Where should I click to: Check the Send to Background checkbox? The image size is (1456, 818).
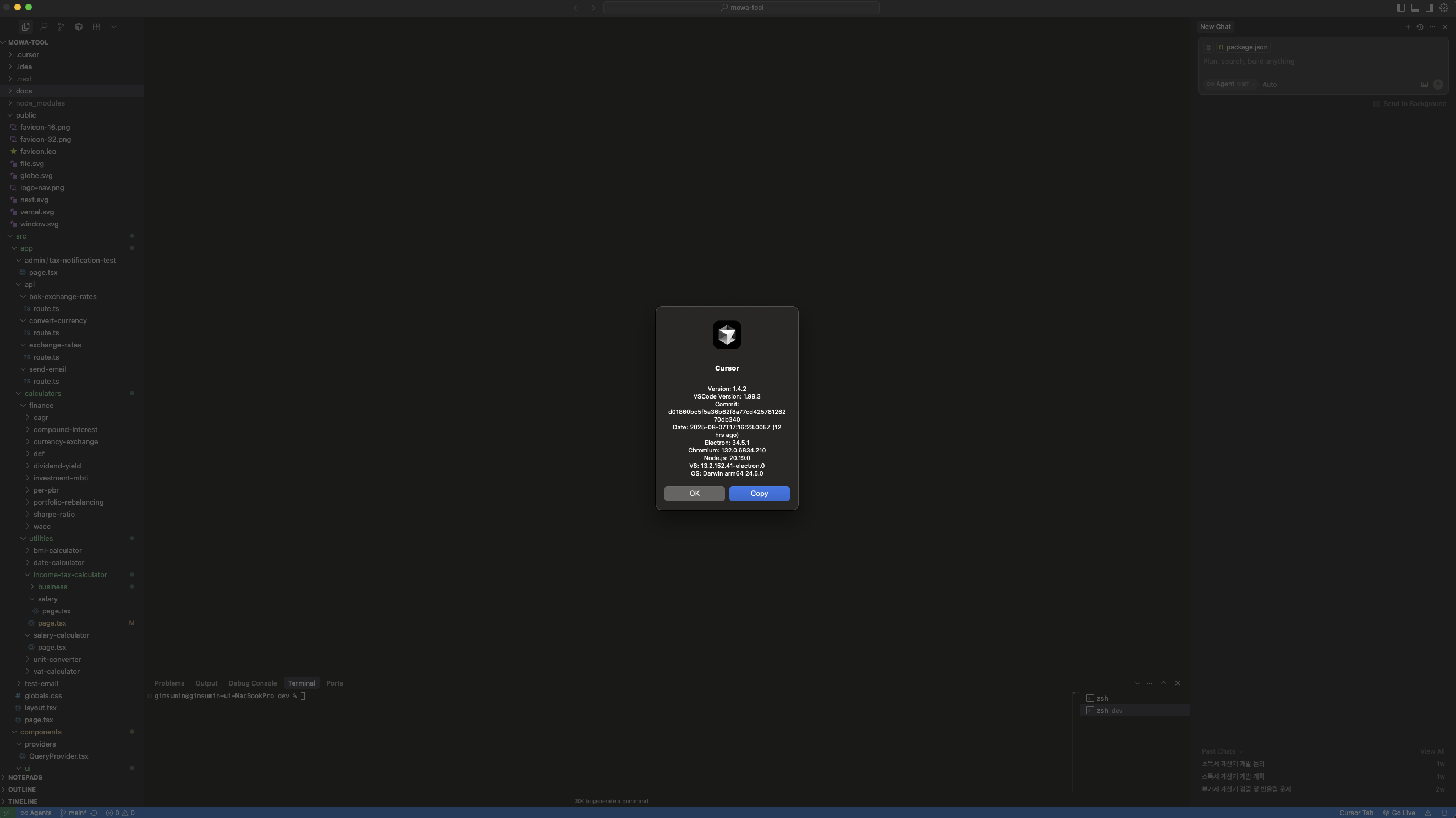[1377, 104]
